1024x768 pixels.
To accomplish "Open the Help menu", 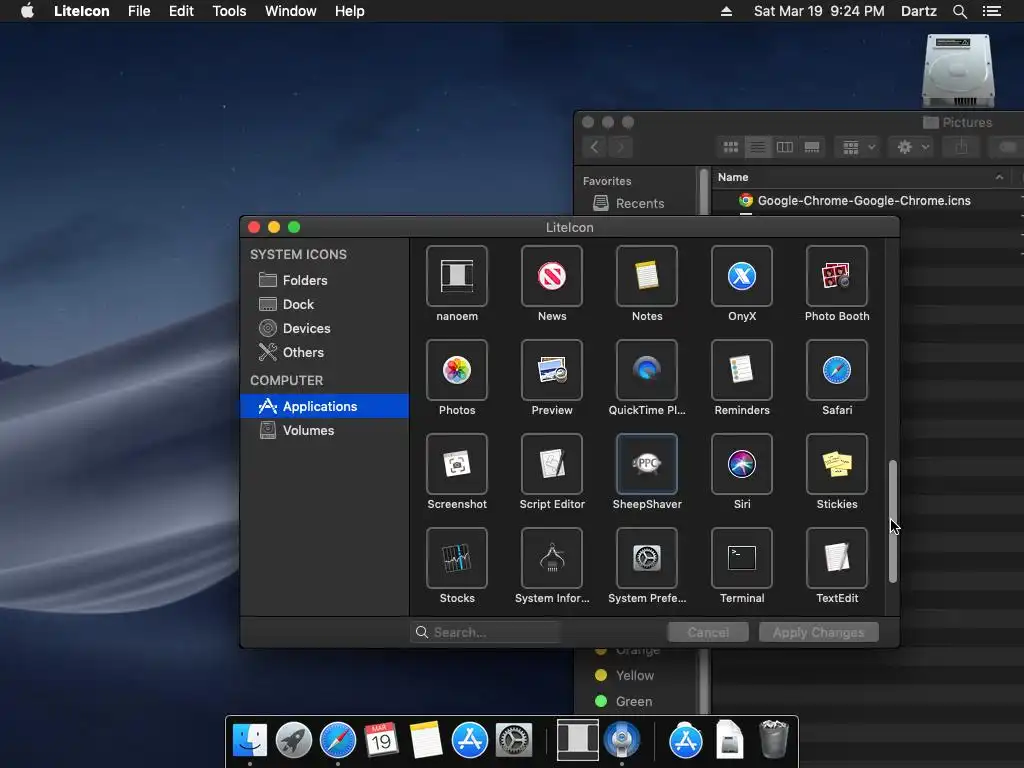I will [x=349, y=11].
